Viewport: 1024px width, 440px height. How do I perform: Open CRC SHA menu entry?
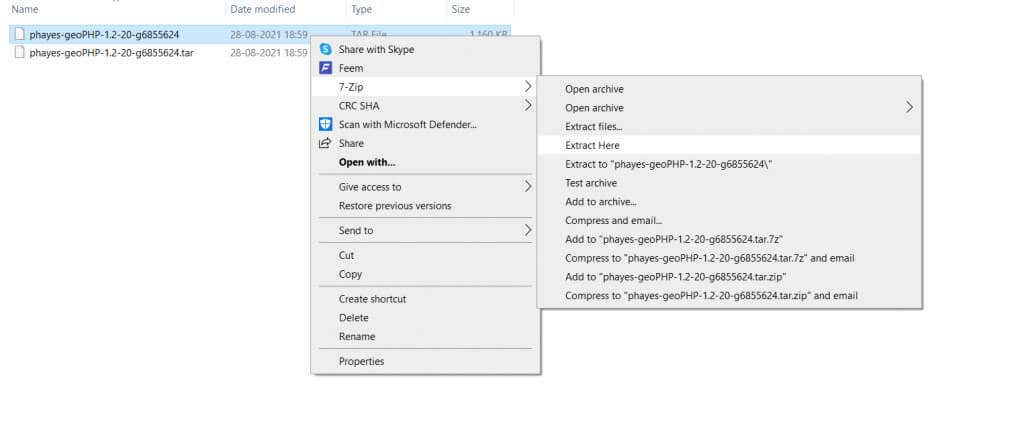point(426,105)
